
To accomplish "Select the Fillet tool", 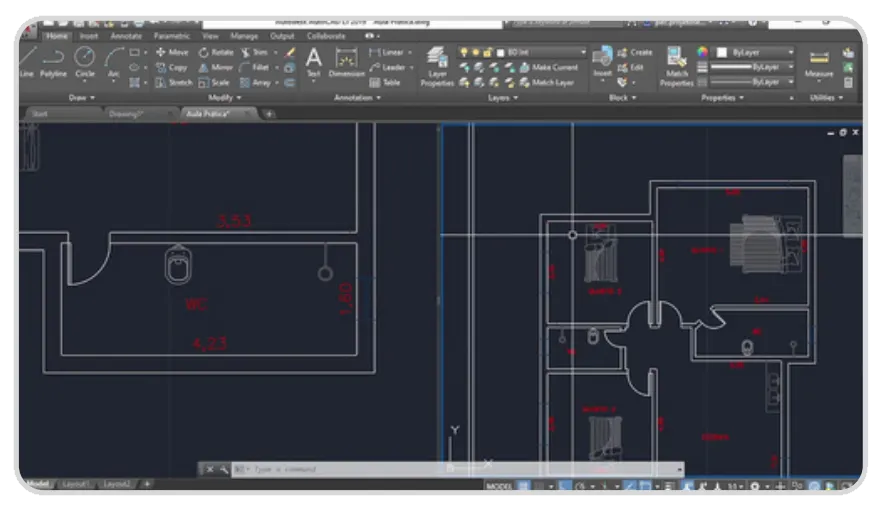I will (255, 67).
